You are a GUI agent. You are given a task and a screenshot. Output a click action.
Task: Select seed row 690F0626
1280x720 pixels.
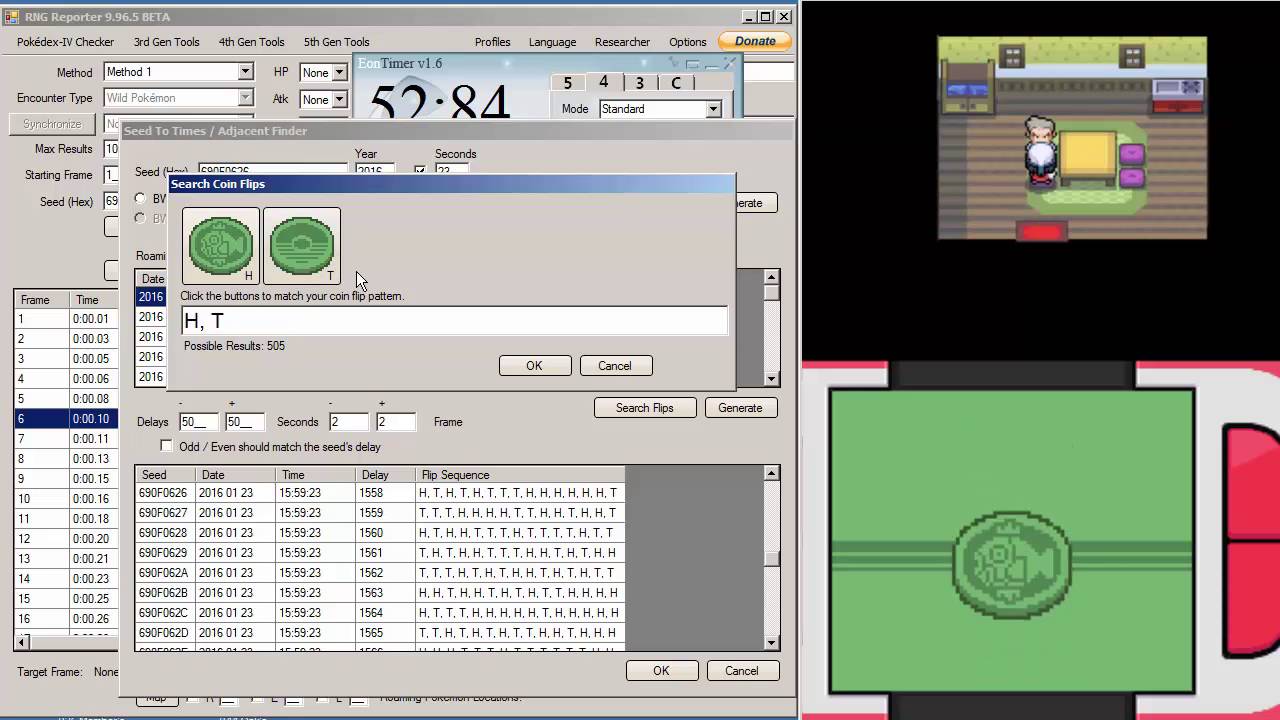[x=380, y=493]
